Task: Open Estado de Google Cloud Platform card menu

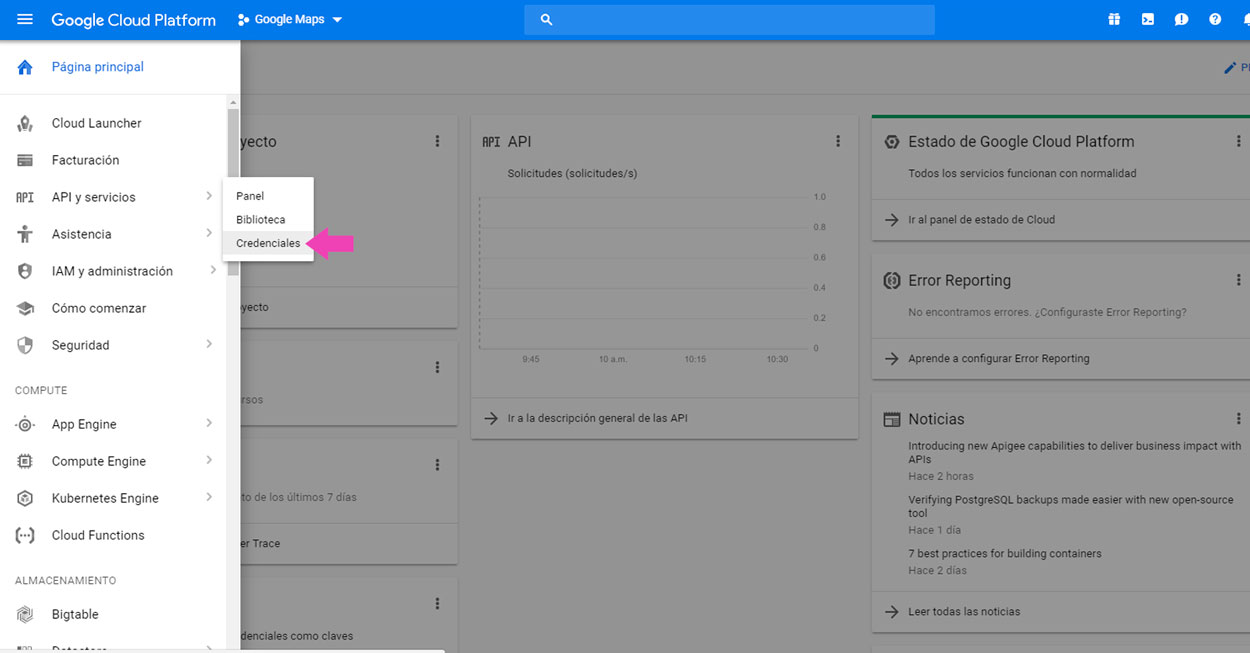Action: [1238, 141]
